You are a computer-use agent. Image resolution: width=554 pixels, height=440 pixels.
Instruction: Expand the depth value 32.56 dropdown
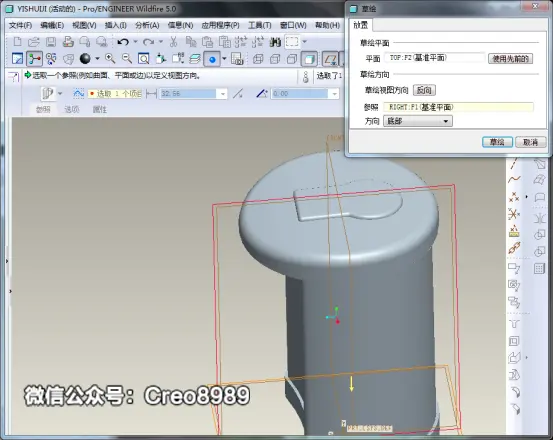tap(223, 94)
